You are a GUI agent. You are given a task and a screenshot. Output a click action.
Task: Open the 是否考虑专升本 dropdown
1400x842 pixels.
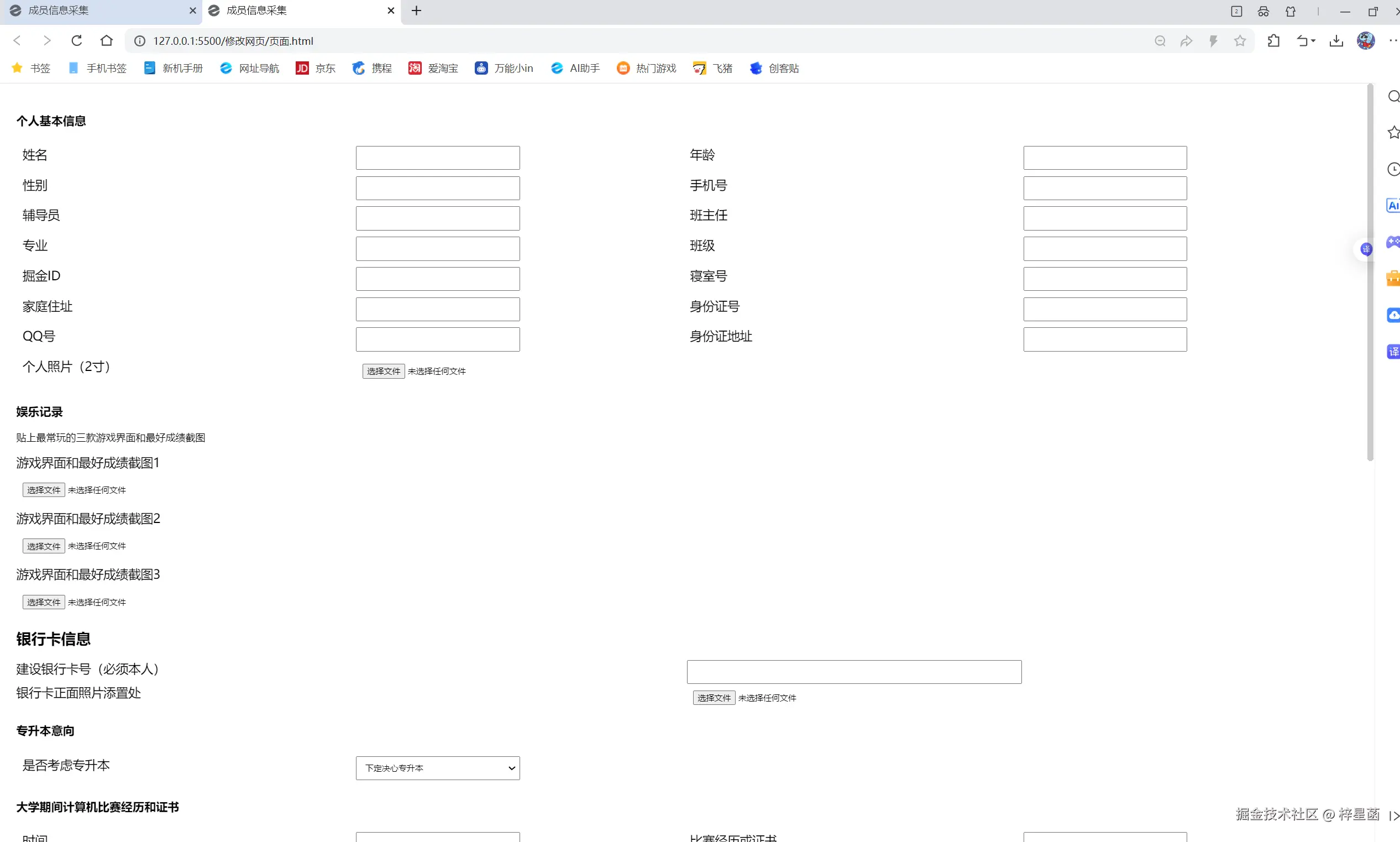[437, 768]
